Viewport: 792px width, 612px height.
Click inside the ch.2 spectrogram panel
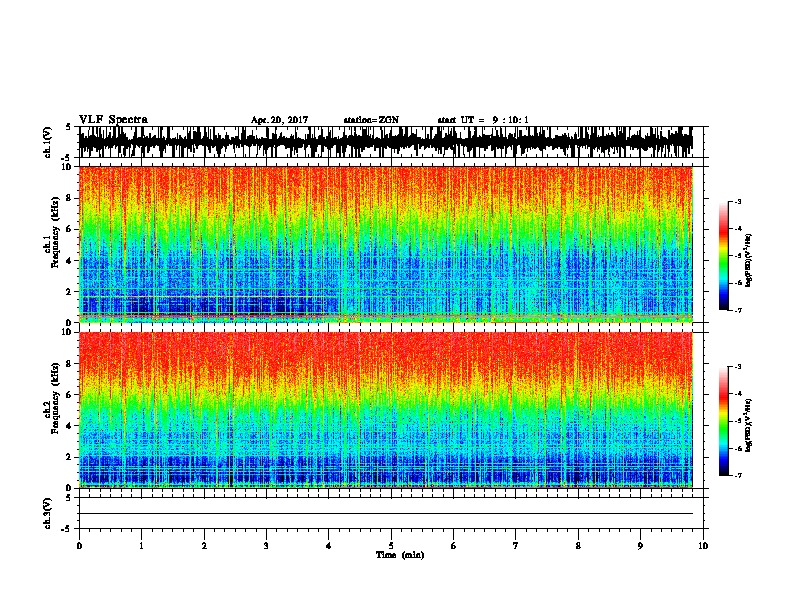pyautogui.click(x=386, y=410)
